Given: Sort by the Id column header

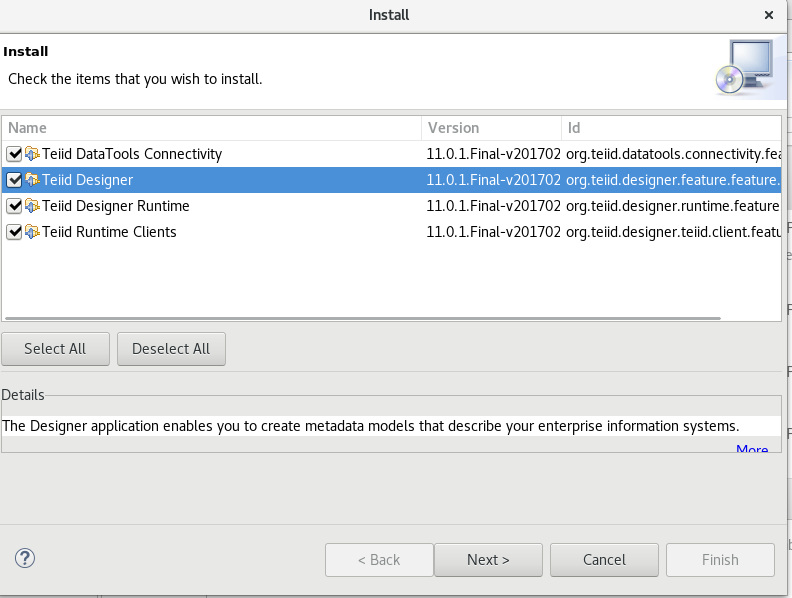Looking at the screenshot, I should 671,128.
